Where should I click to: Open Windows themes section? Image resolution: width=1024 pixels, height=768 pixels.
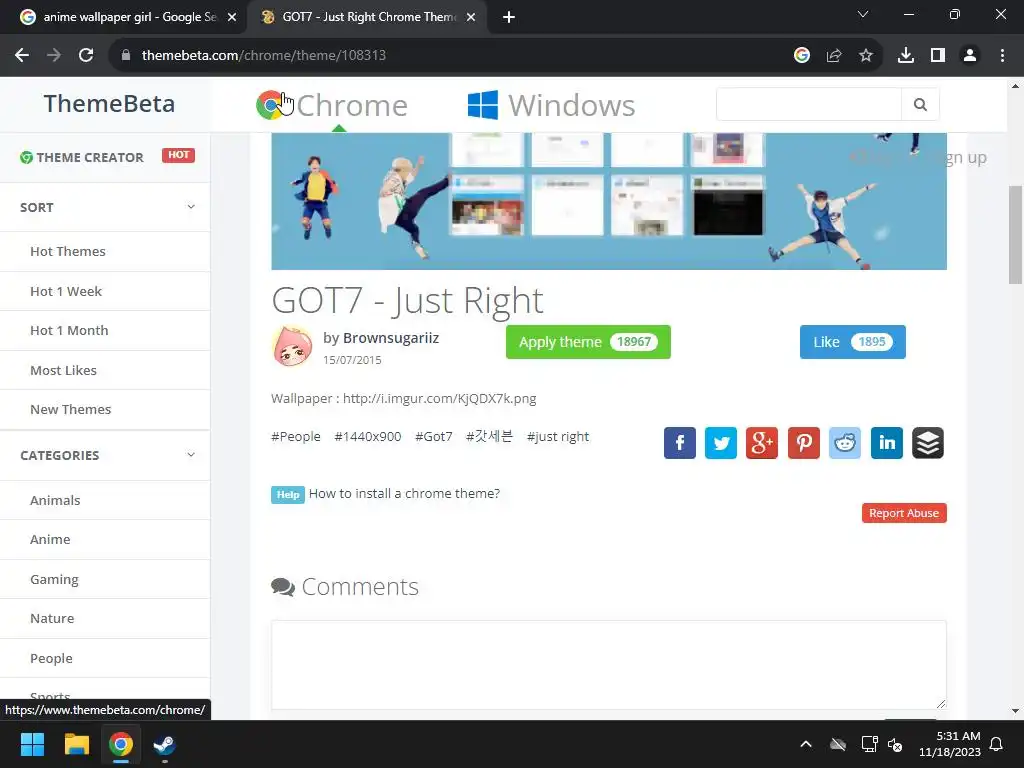(x=551, y=105)
